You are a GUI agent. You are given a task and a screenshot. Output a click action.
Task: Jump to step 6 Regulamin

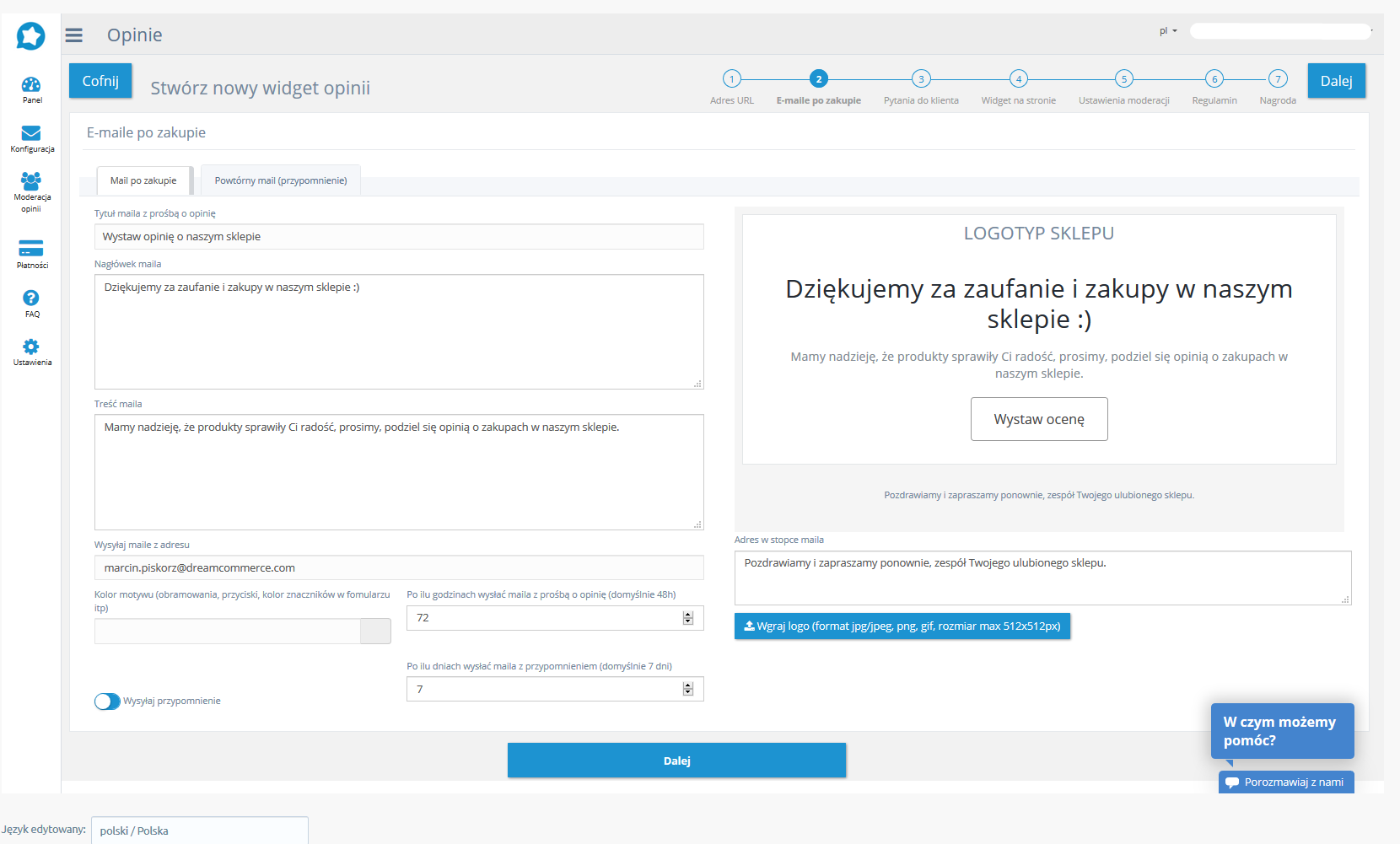[x=1214, y=79]
